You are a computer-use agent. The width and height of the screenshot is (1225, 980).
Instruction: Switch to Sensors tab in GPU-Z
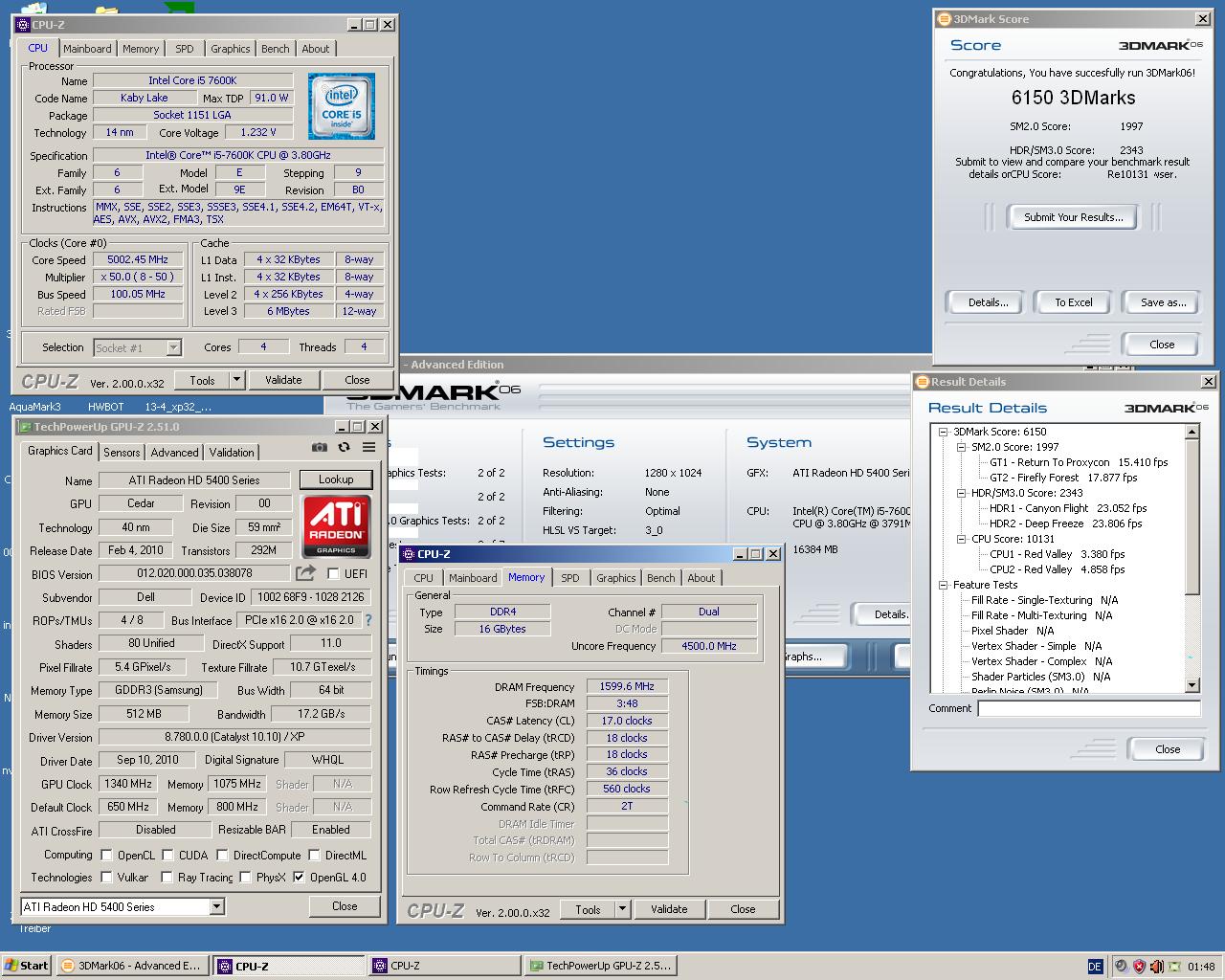click(122, 453)
